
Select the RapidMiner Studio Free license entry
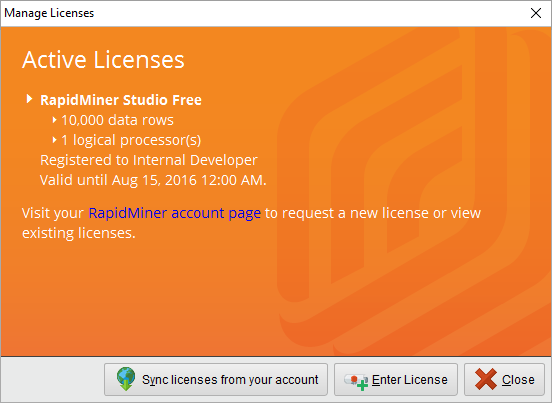point(121,100)
